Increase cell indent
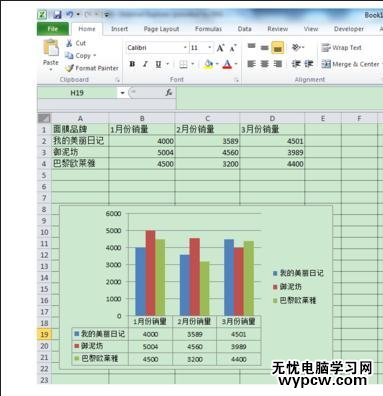The image size is (383, 396). [309, 64]
